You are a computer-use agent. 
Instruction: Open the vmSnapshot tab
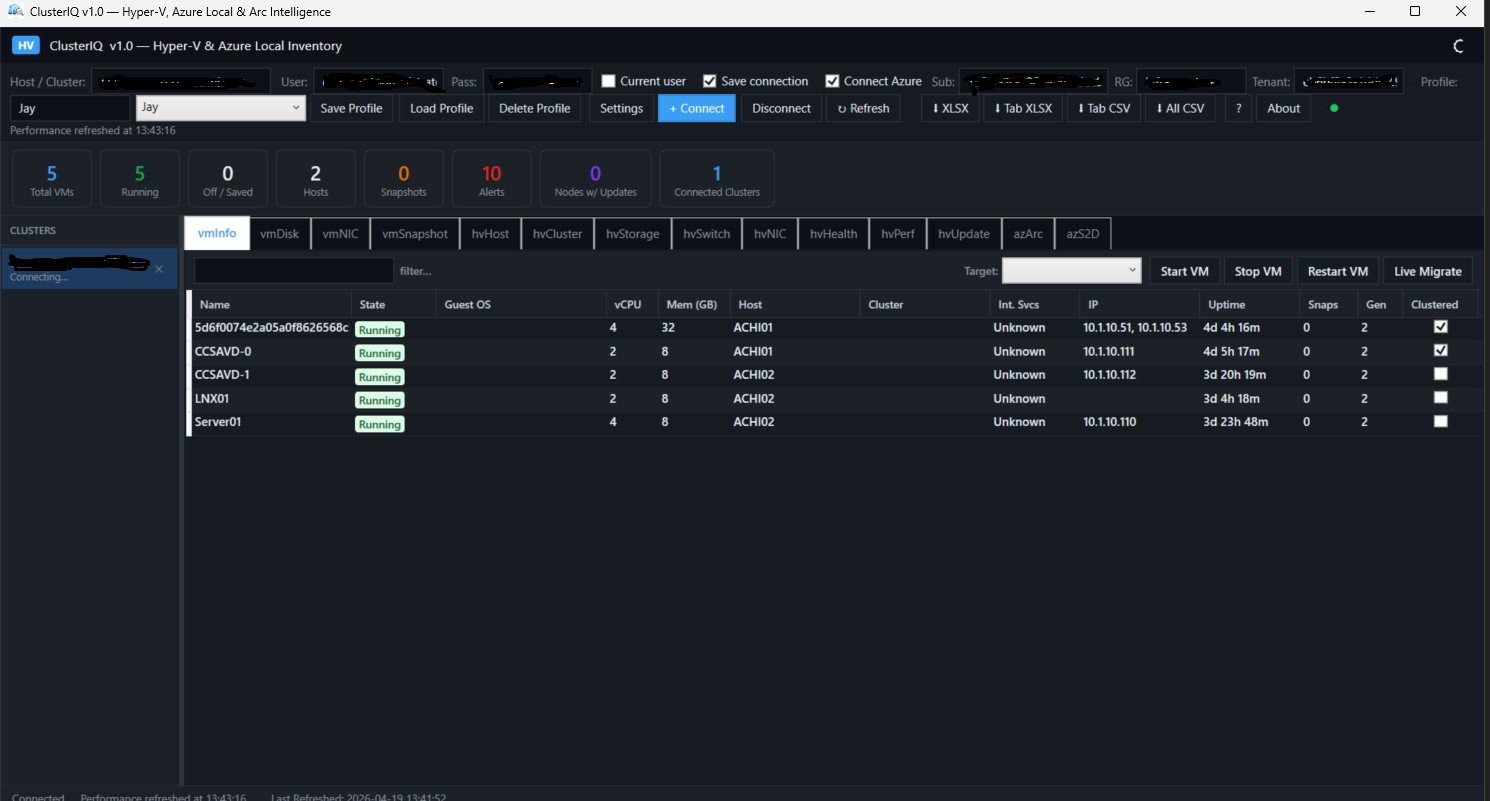point(414,234)
